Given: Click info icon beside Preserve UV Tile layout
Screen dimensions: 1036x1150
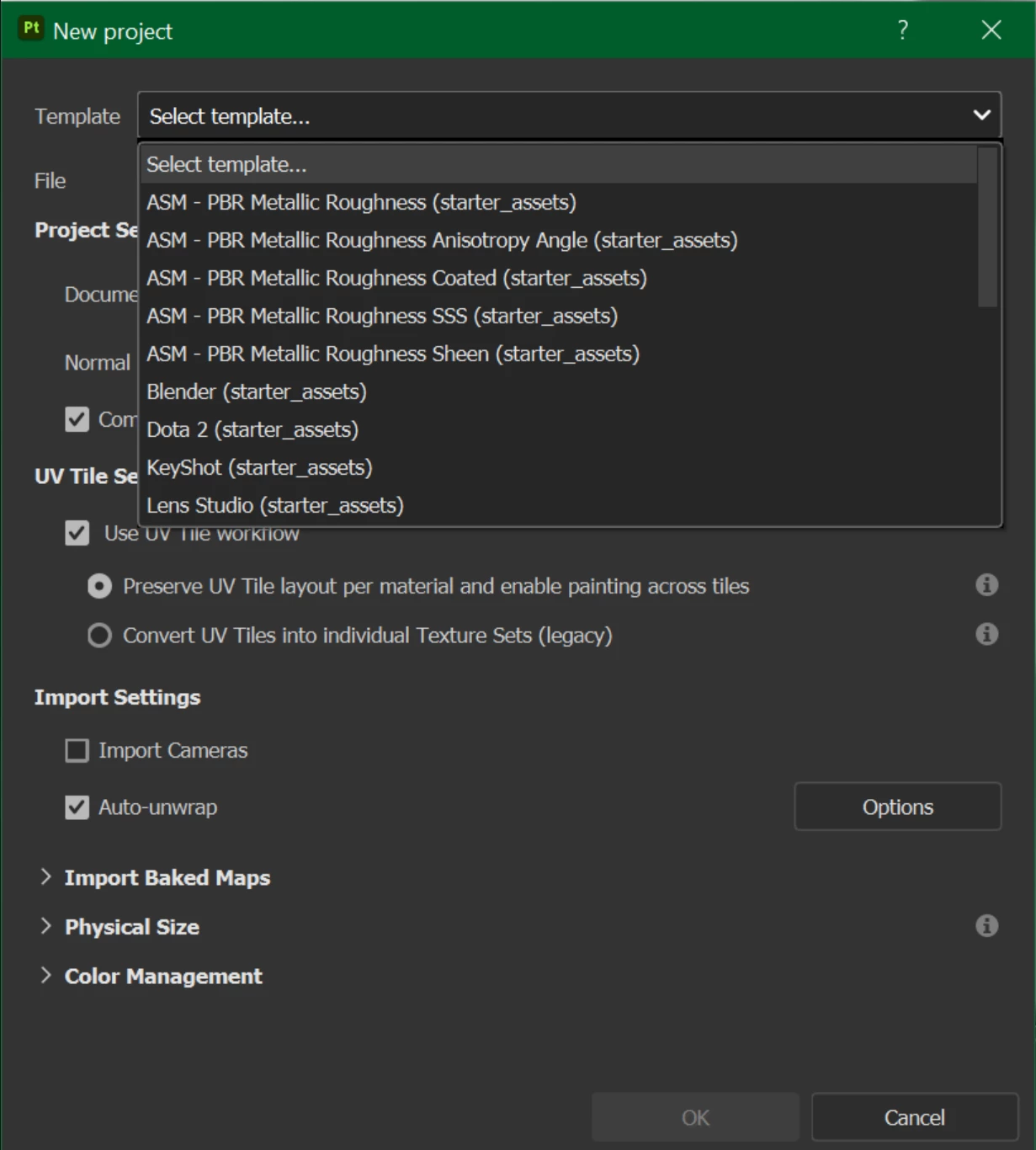Looking at the screenshot, I should [x=986, y=585].
